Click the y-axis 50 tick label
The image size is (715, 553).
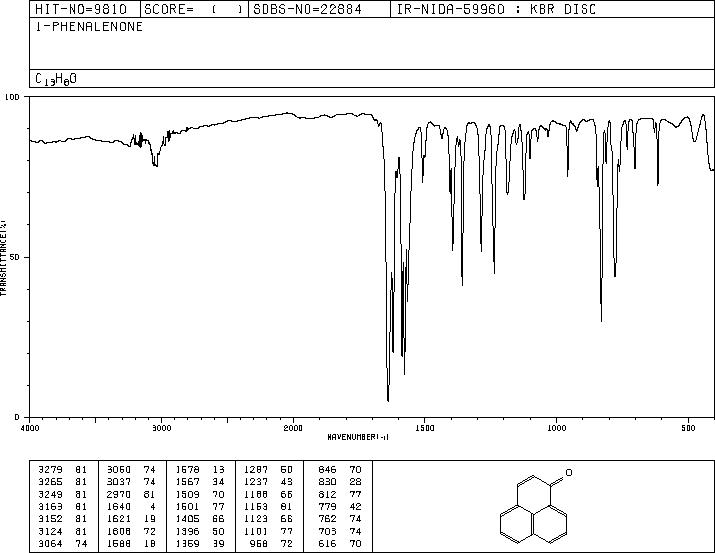[15, 257]
